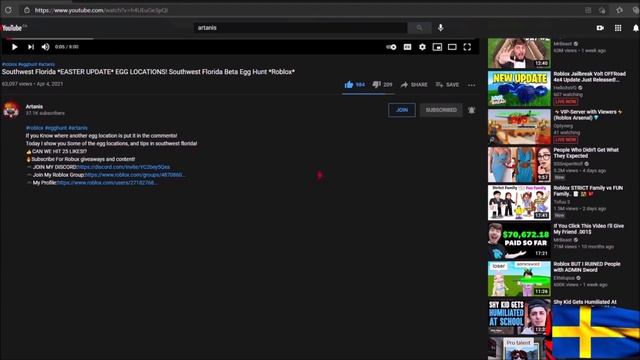The image size is (640, 360).
Task: Open the create video camera icon
Action: [x=600, y=28]
